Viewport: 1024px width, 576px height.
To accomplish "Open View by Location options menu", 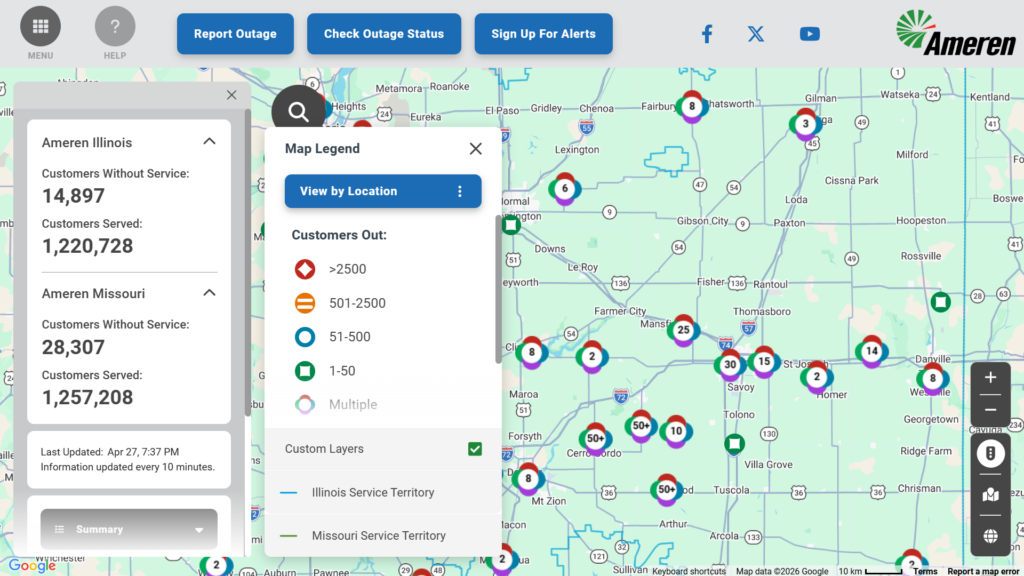I will pos(460,191).
